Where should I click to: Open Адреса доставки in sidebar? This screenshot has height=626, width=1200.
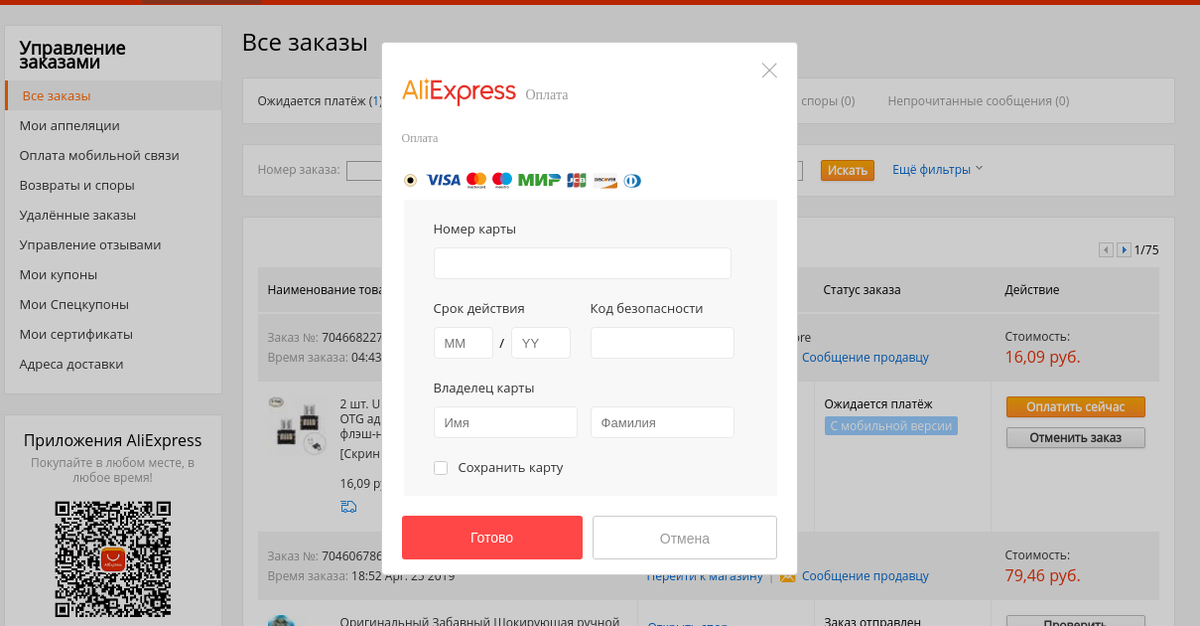pos(71,364)
